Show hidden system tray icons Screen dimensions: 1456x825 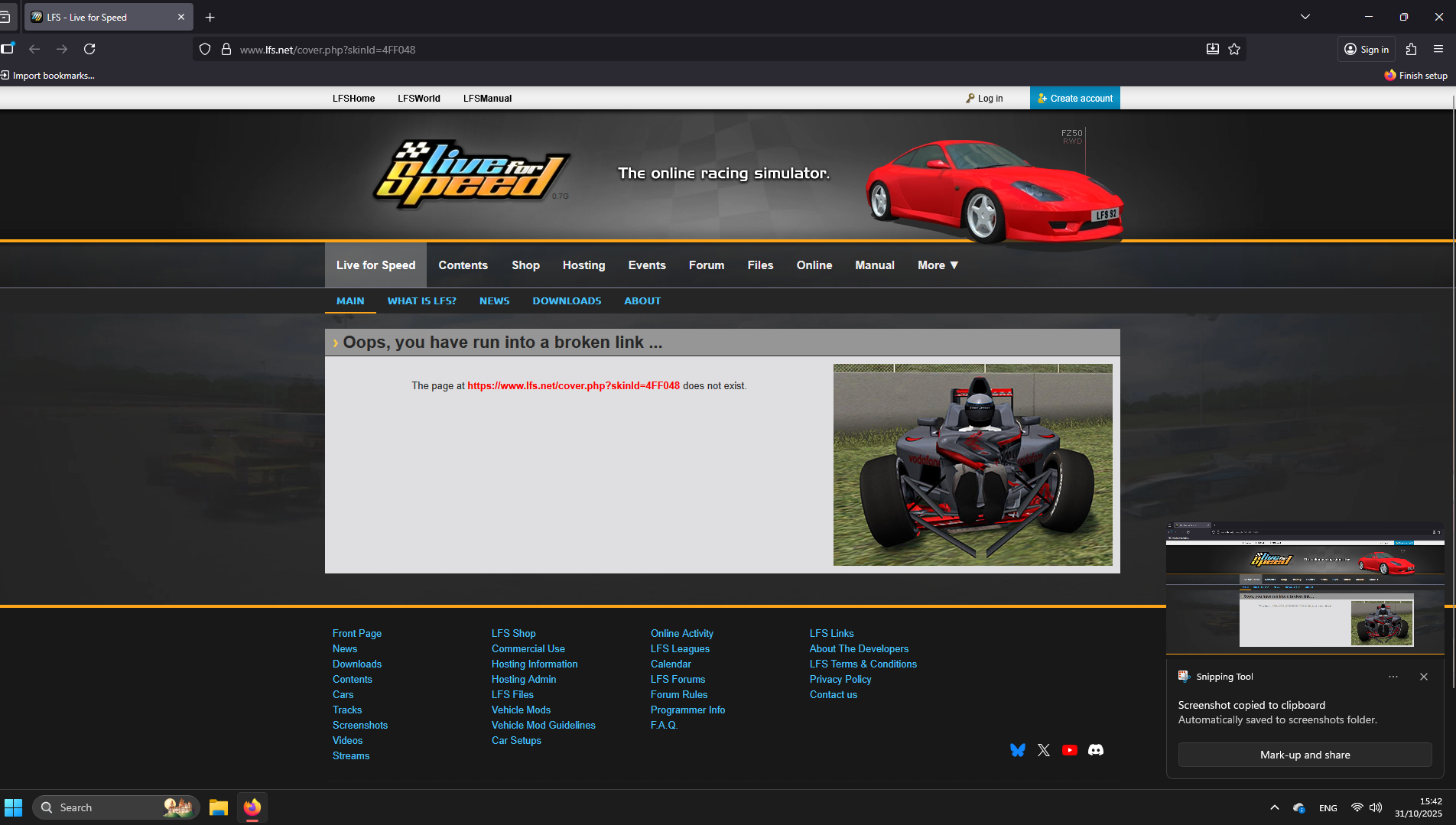tap(1275, 807)
